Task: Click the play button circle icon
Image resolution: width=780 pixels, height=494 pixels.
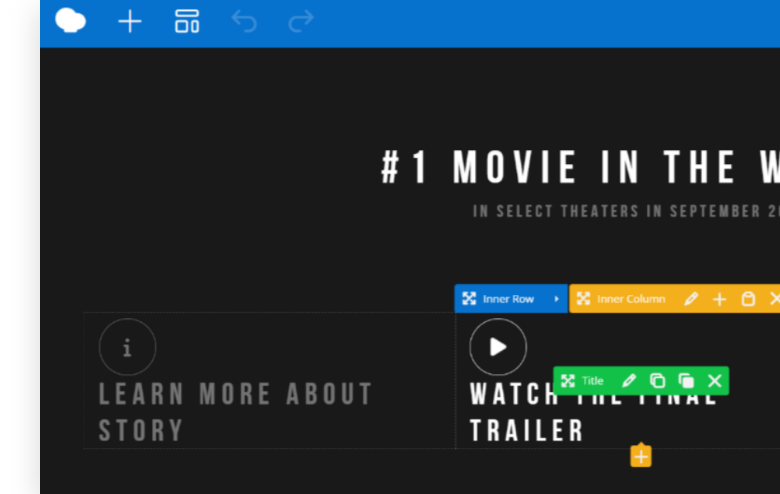Action: point(498,347)
